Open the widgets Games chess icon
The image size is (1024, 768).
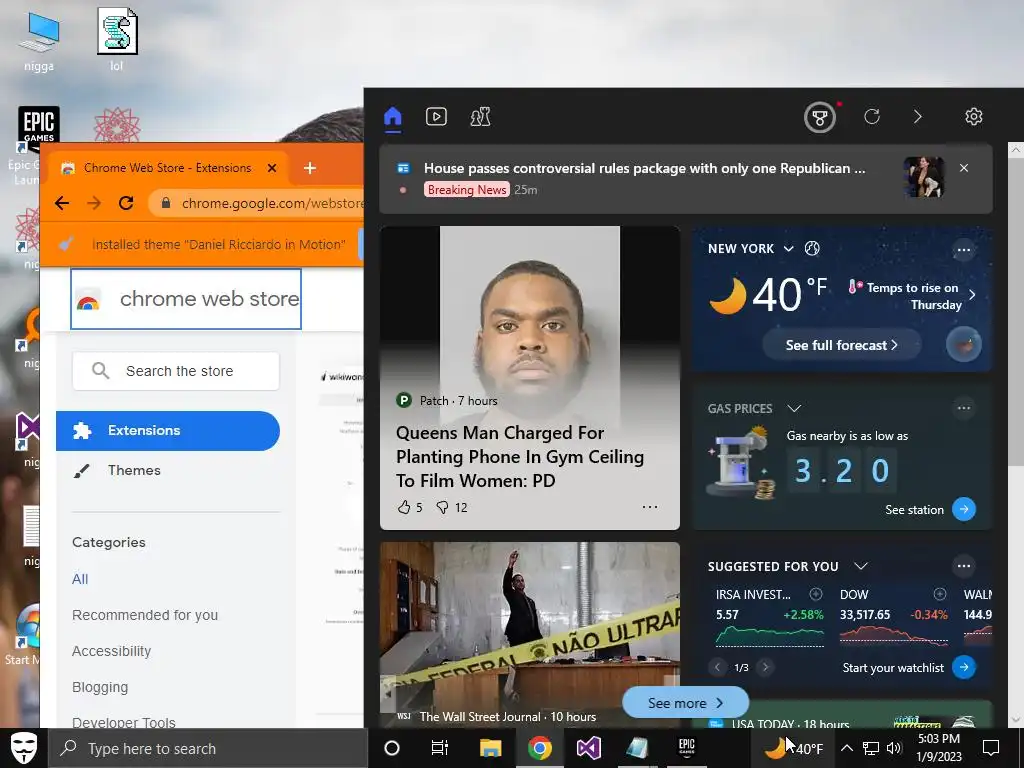tap(481, 117)
